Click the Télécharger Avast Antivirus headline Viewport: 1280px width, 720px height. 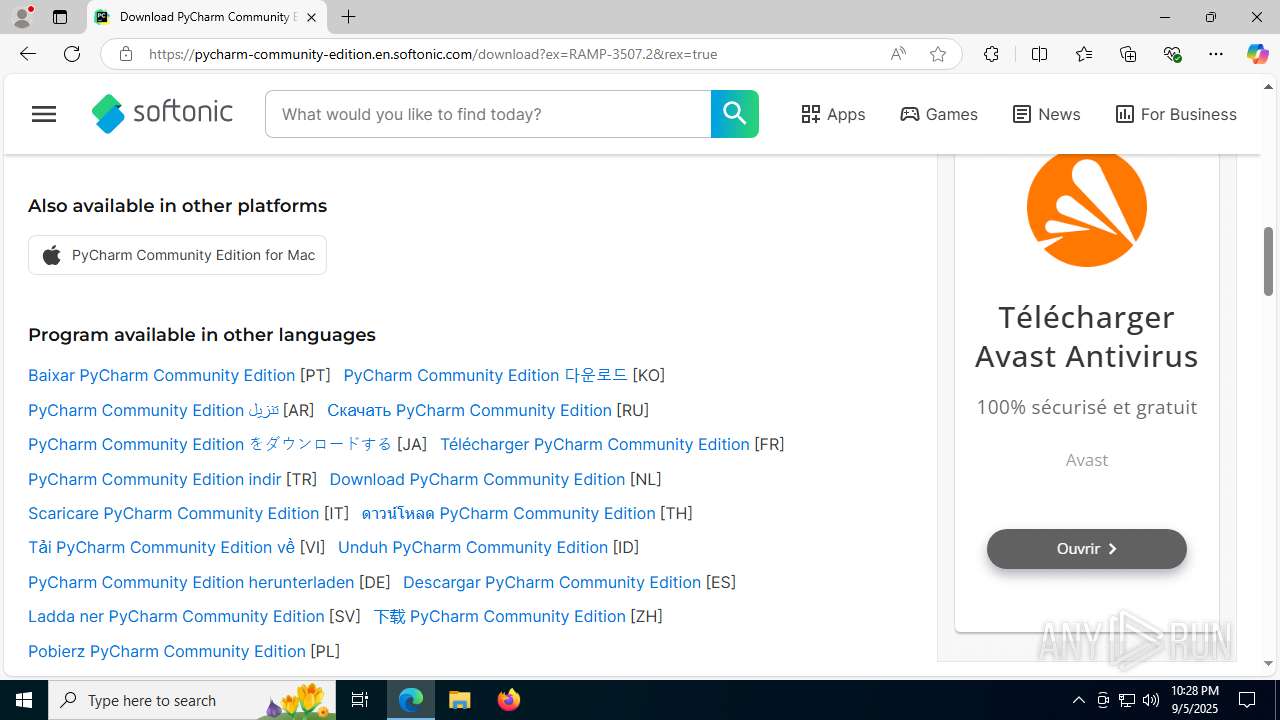1087,336
